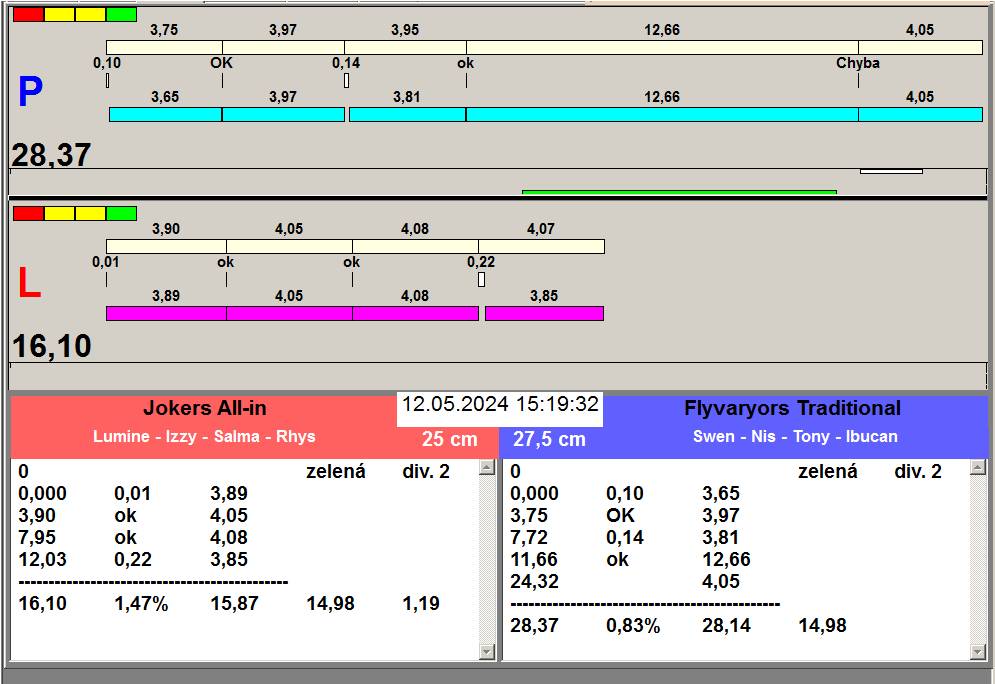Click the first yellow light in lane P

pos(59,15)
